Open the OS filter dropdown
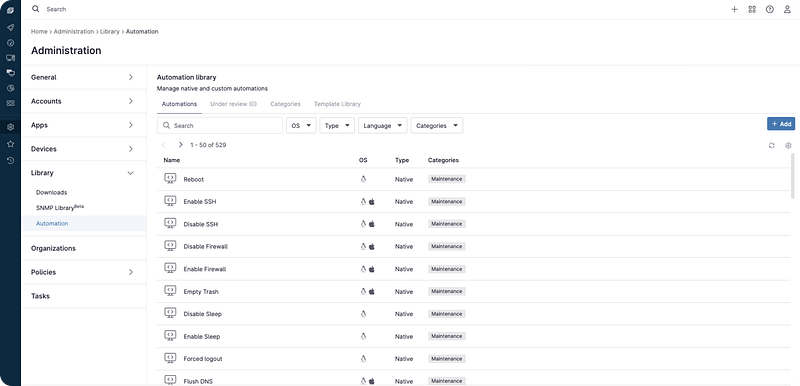The image size is (800, 386). (x=302, y=125)
